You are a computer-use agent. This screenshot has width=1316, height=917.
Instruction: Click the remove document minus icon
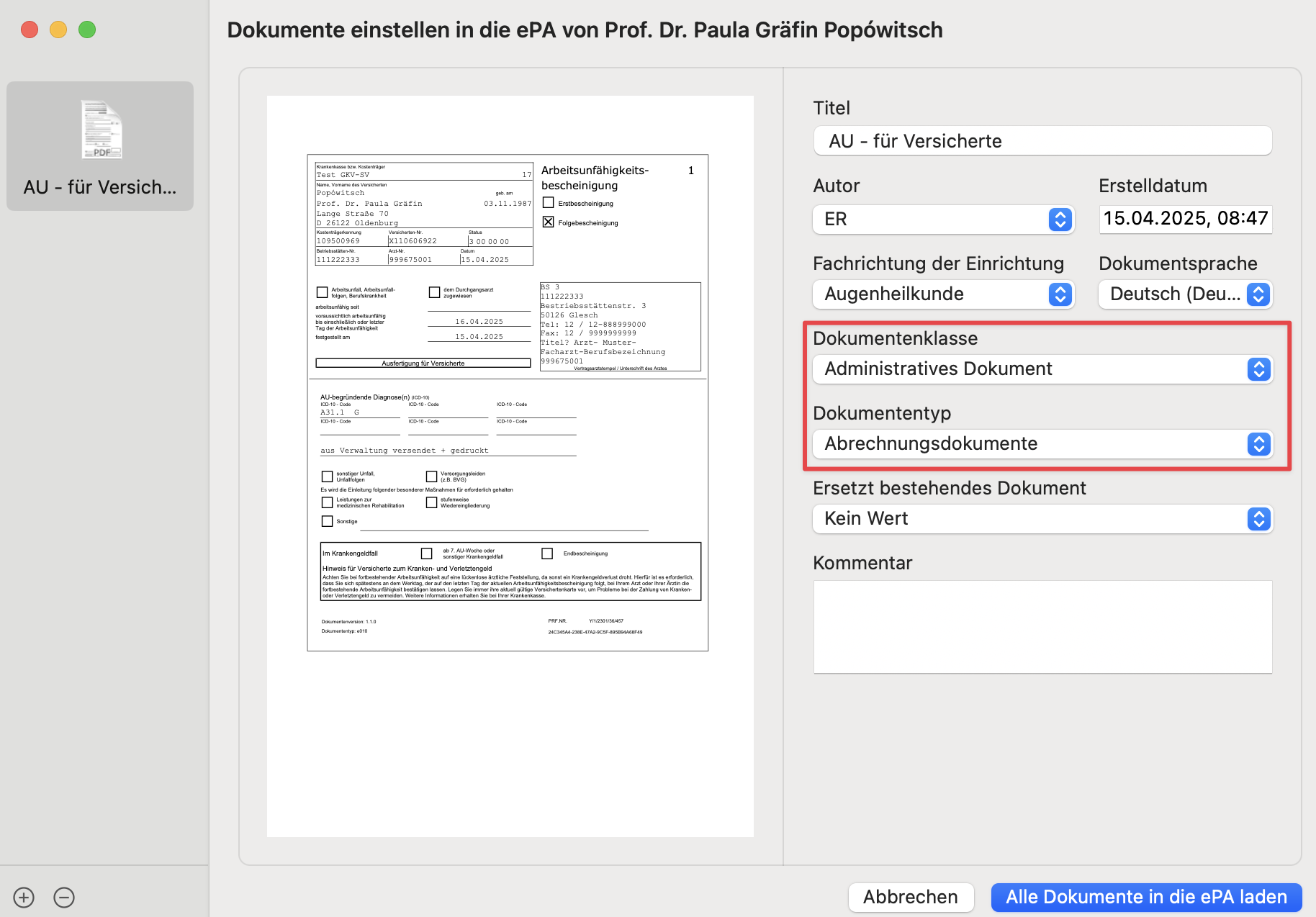[64, 898]
